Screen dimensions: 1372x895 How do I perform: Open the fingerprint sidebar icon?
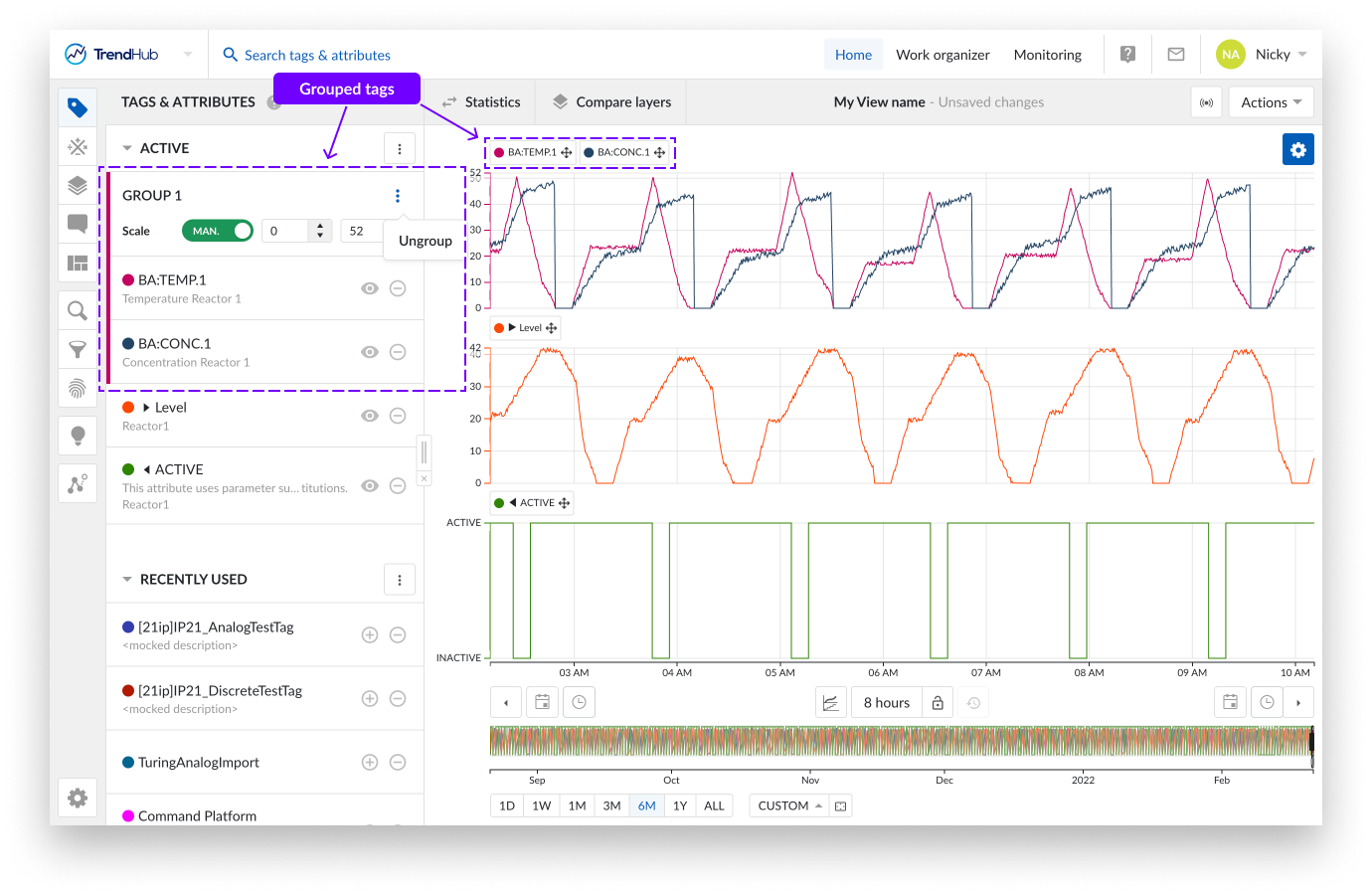tap(78, 388)
